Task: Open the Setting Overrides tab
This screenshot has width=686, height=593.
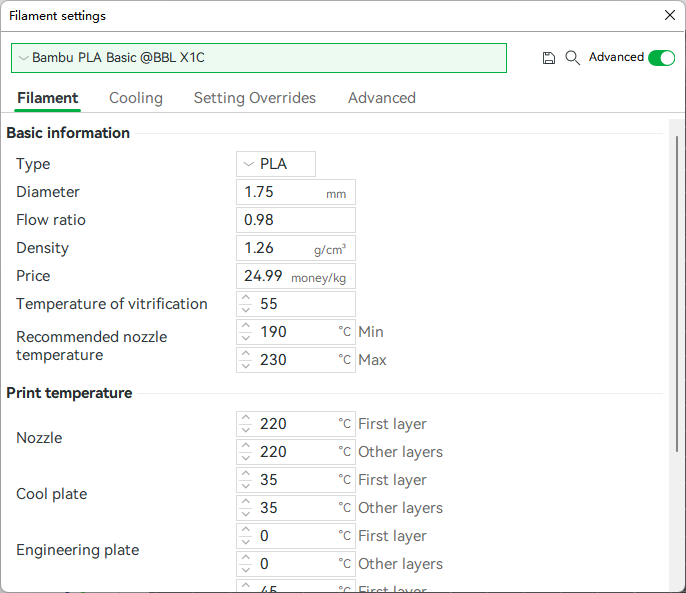Action: (x=255, y=98)
